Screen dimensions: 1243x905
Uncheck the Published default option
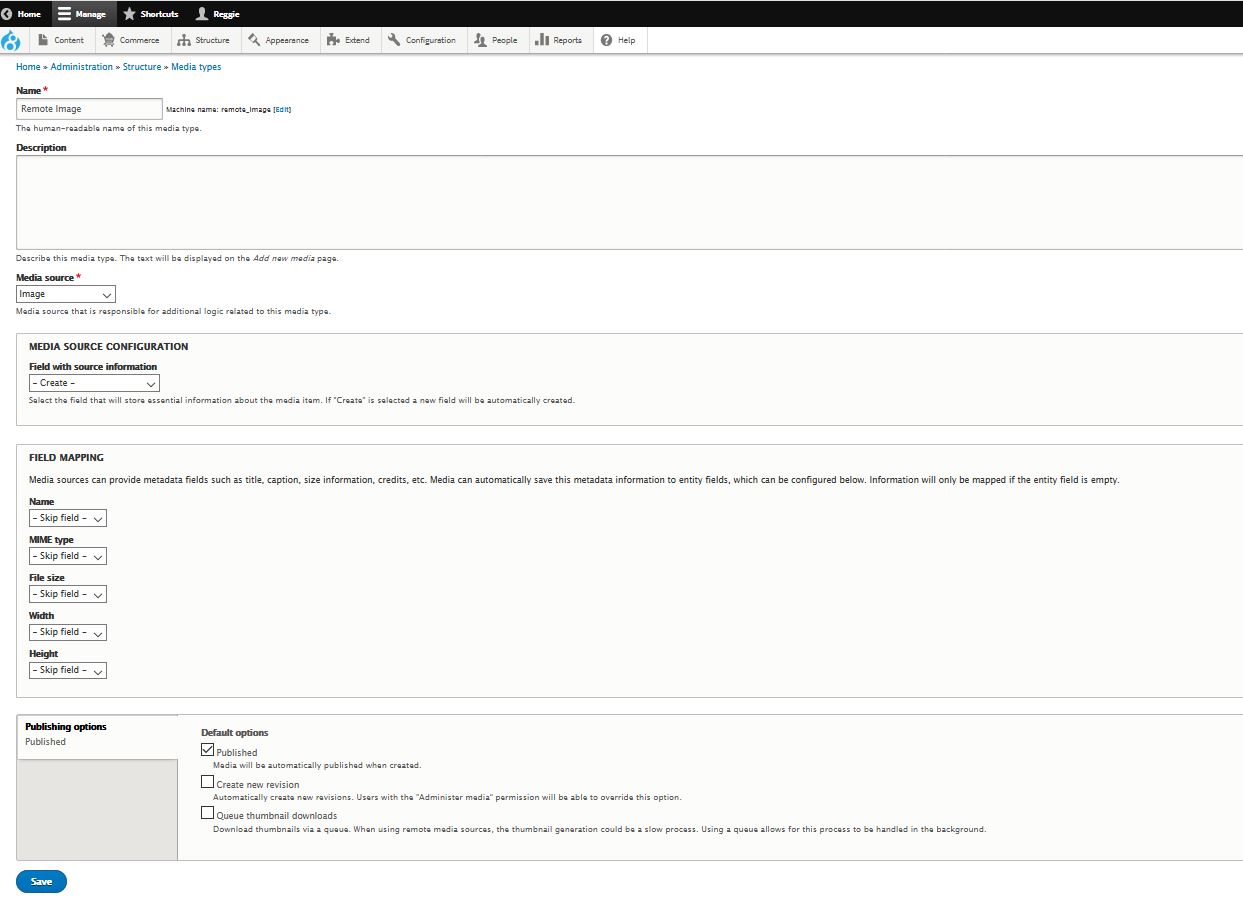(x=207, y=749)
